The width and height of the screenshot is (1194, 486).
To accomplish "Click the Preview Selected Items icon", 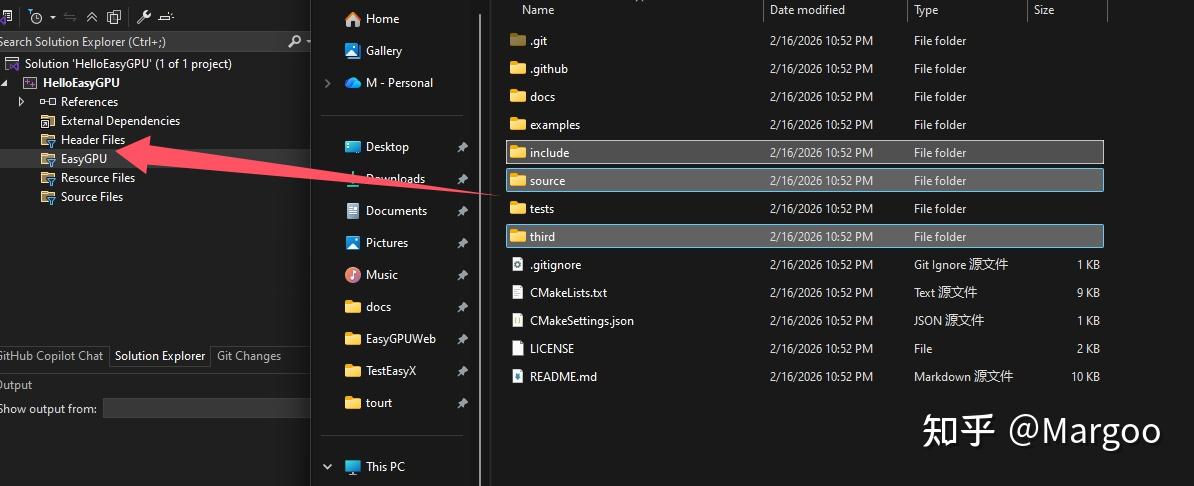I will 168,17.
